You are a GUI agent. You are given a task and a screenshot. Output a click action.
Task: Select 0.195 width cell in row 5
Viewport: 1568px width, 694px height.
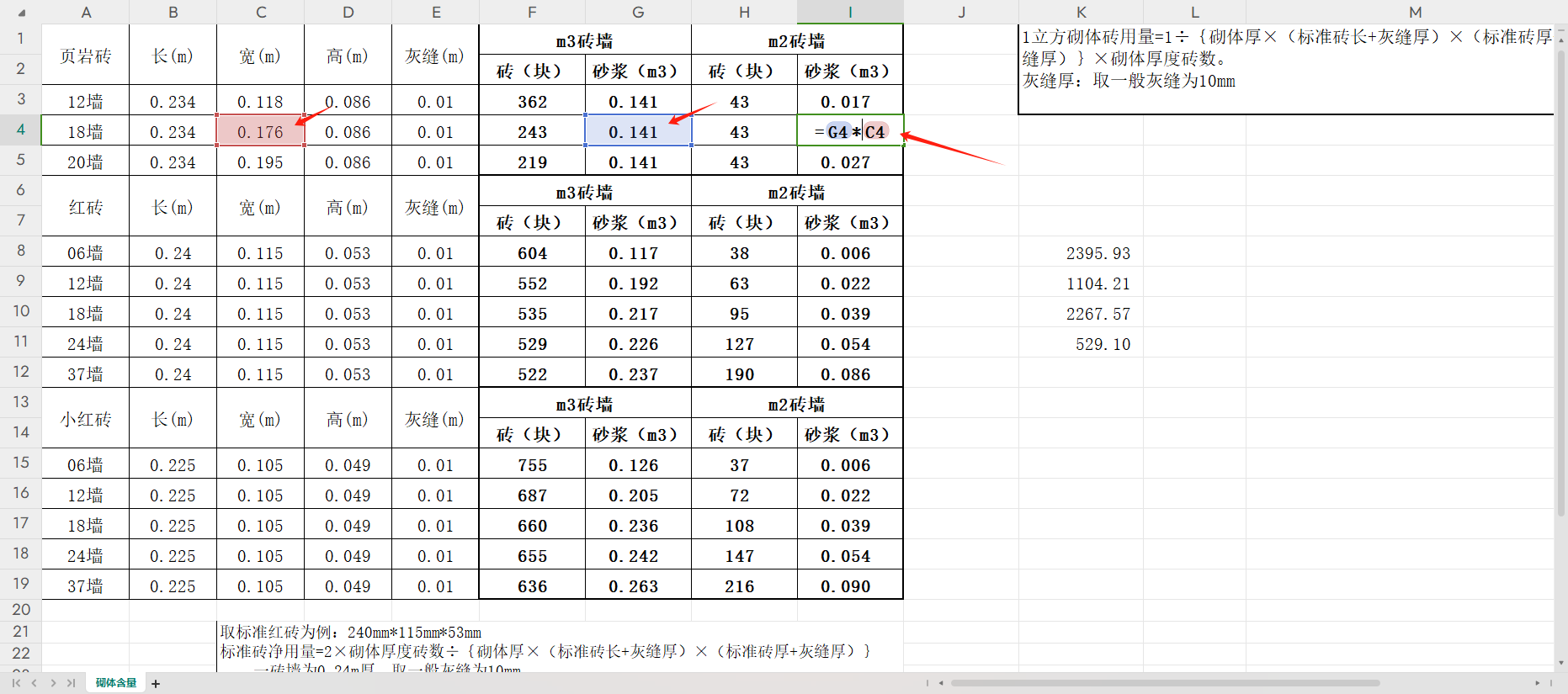click(x=261, y=162)
